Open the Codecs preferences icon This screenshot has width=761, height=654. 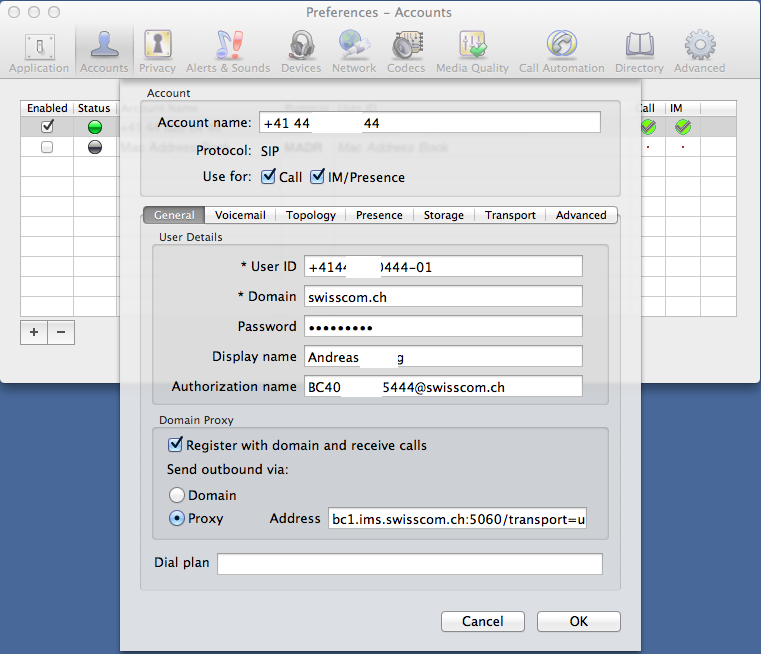pos(406,45)
